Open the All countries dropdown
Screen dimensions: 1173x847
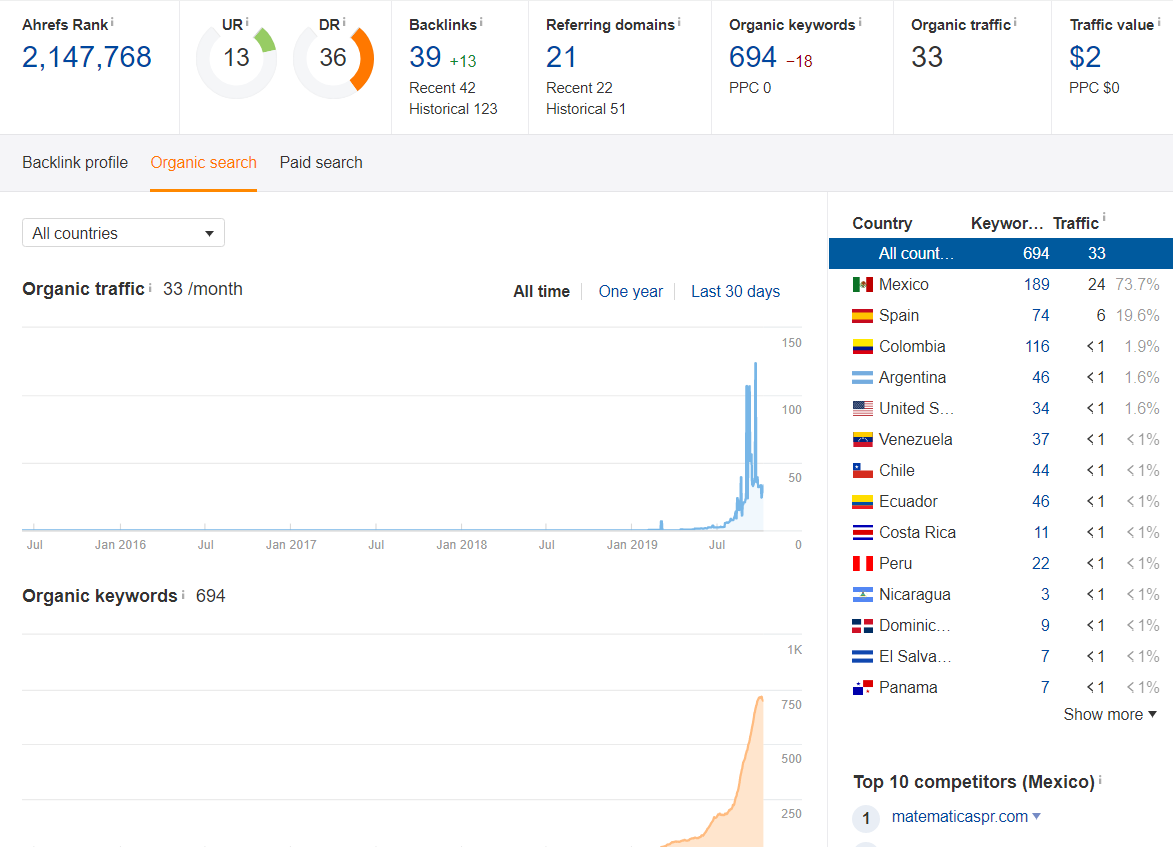[x=123, y=233]
